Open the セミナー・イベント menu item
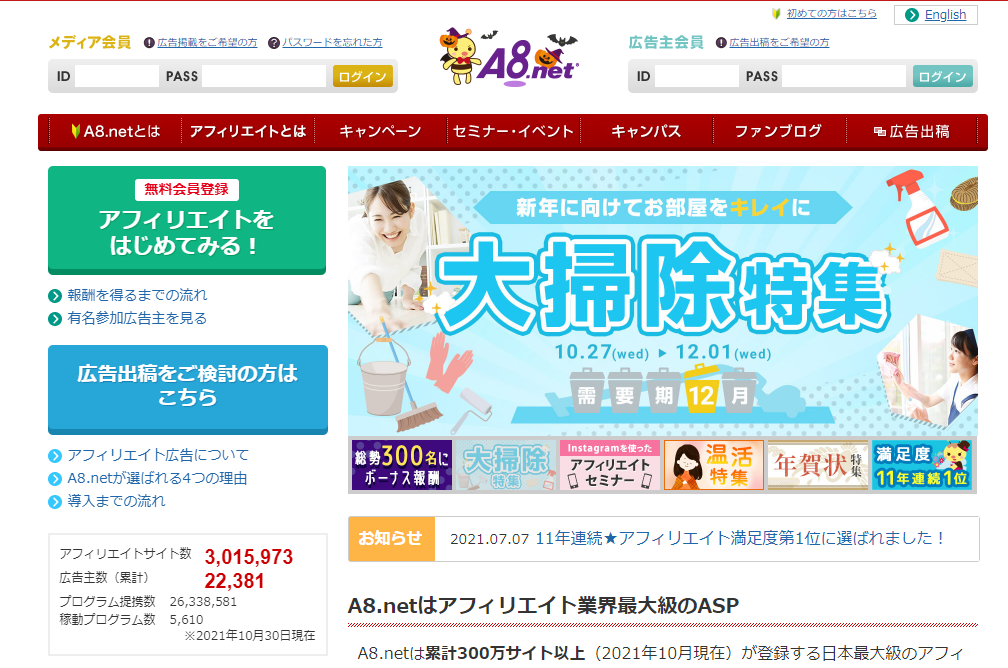This screenshot has height=668, width=1008. pos(512,130)
